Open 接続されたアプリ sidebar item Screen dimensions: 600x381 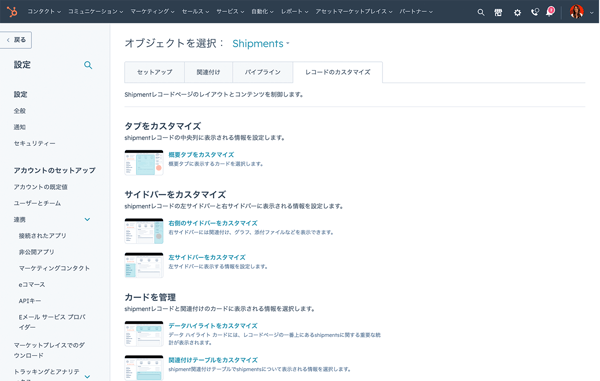pyautogui.click(x=42, y=236)
